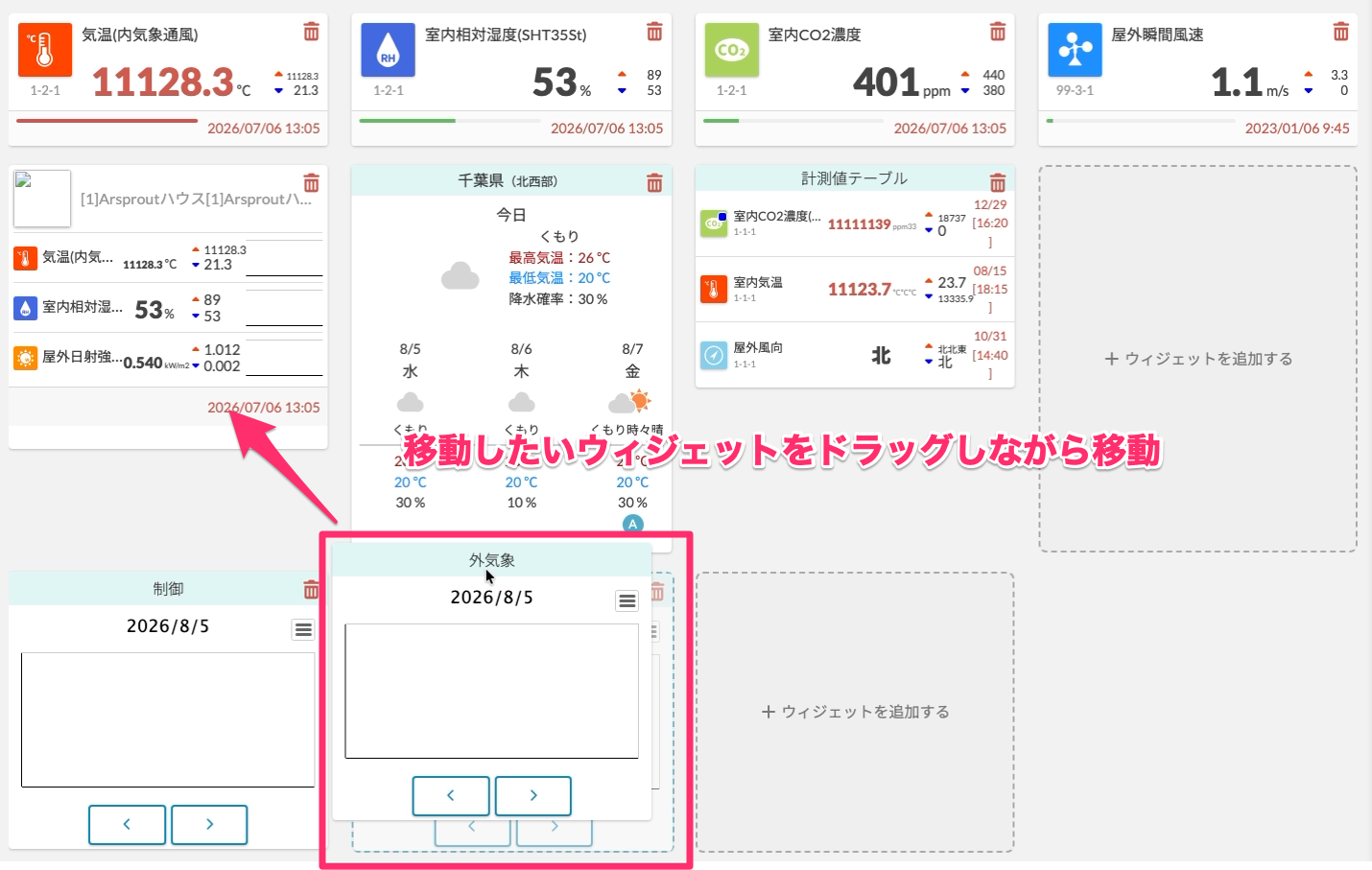Click the compass icon beside 屋外風向
1372x870 pixels.
click(x=714, y=355)
